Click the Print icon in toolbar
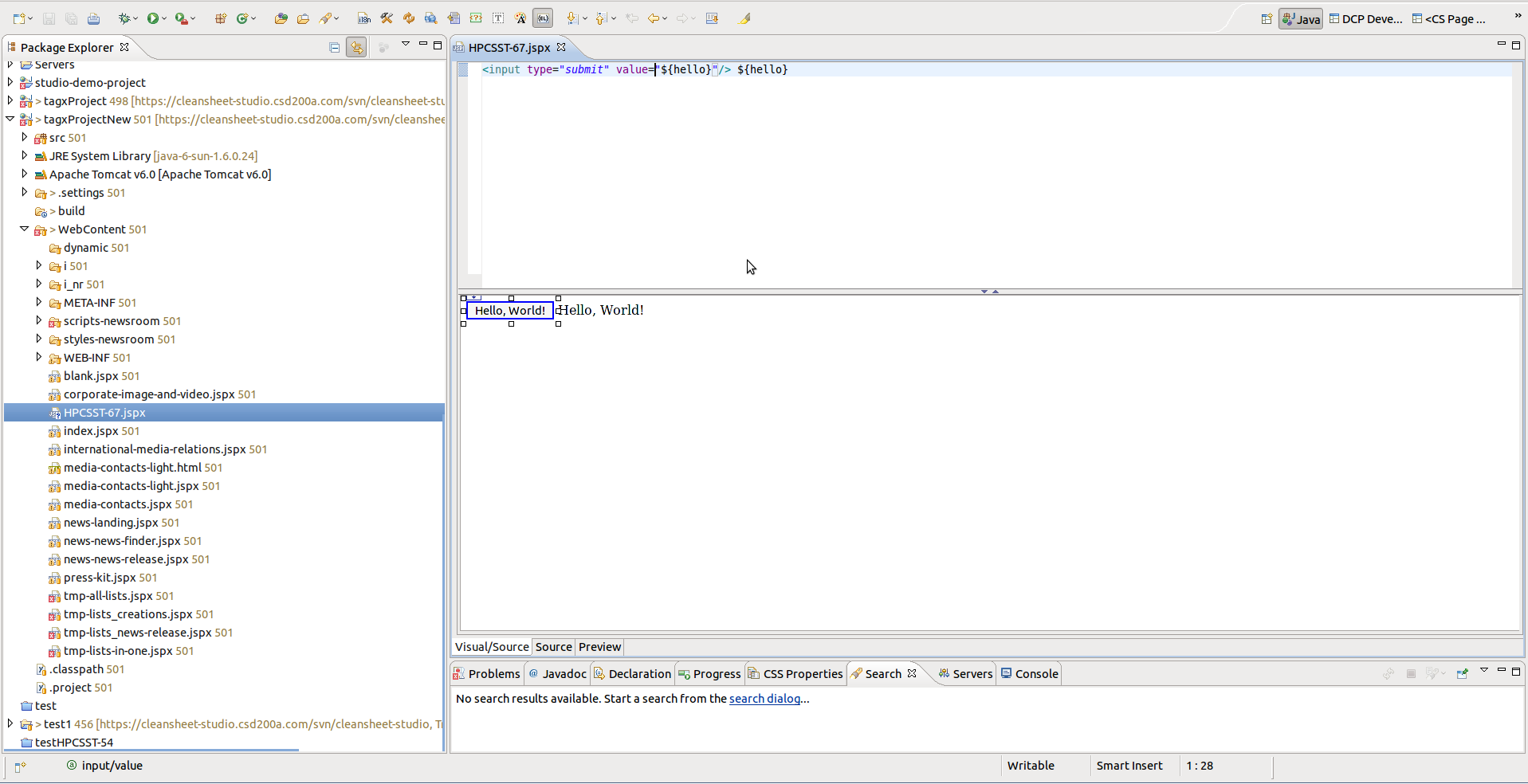Viewport: 1528px width, 784px height. point(93,18)
